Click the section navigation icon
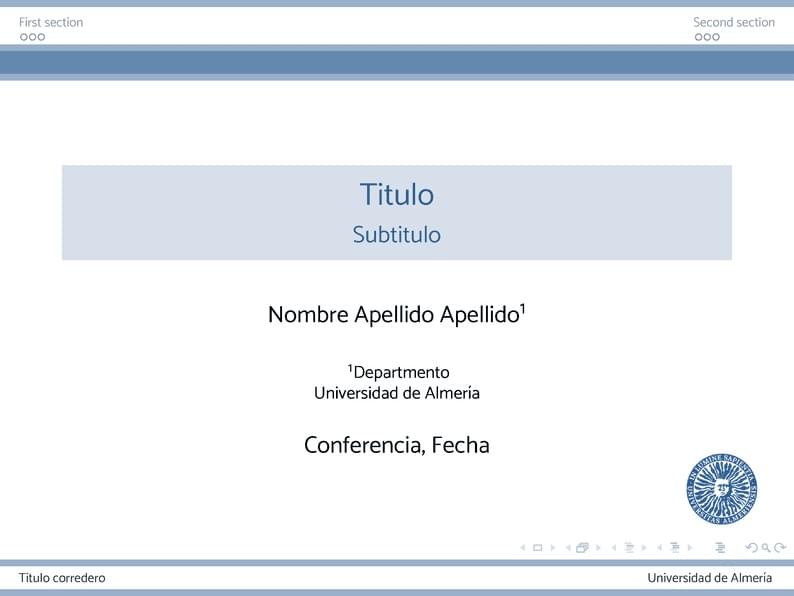 pyautogui.click(x=675, y=548)
